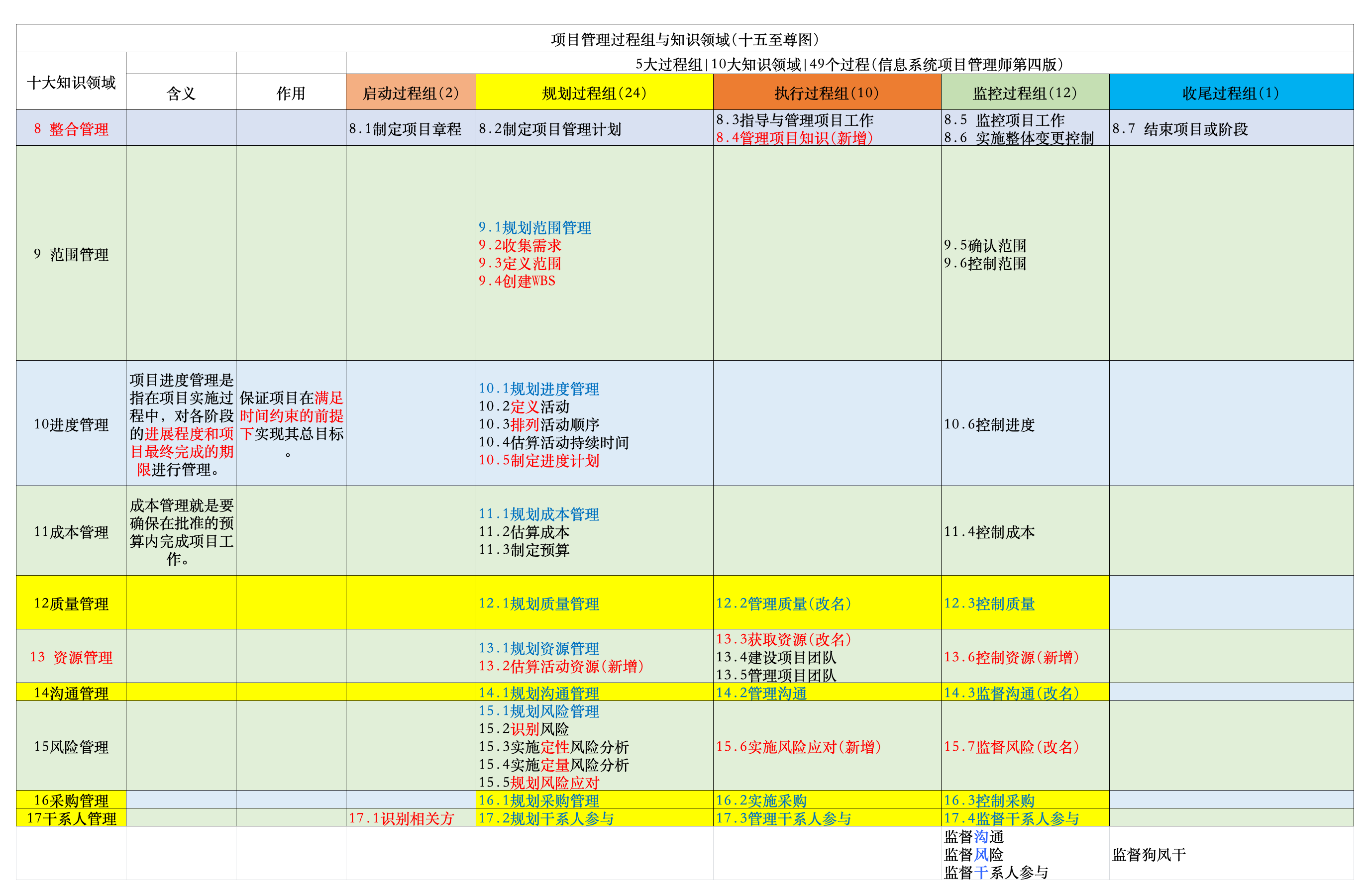This screenshot has width=1370, height=896.
Task: Select the 监督狗风干 note cell
Action: pos(1231,853)
